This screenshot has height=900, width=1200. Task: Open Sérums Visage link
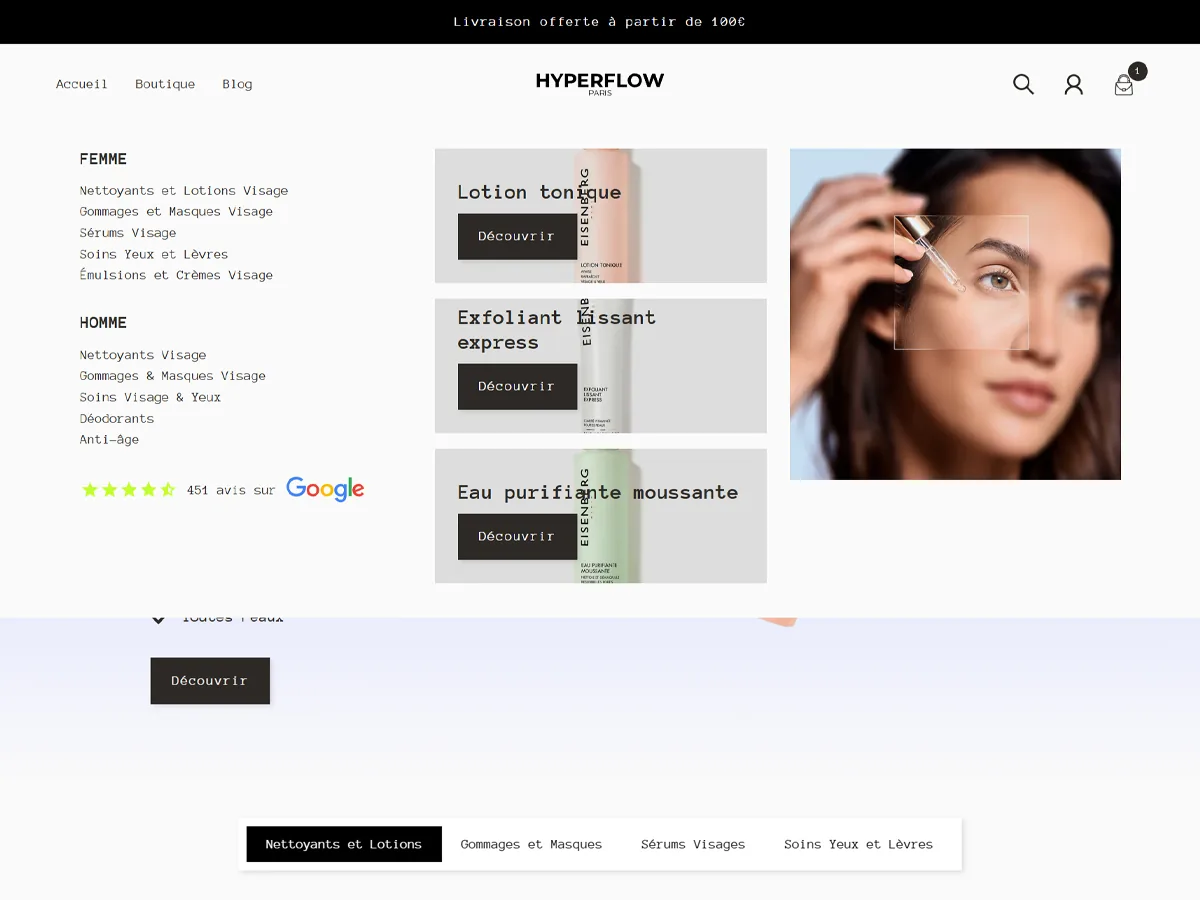click(128, 232)
